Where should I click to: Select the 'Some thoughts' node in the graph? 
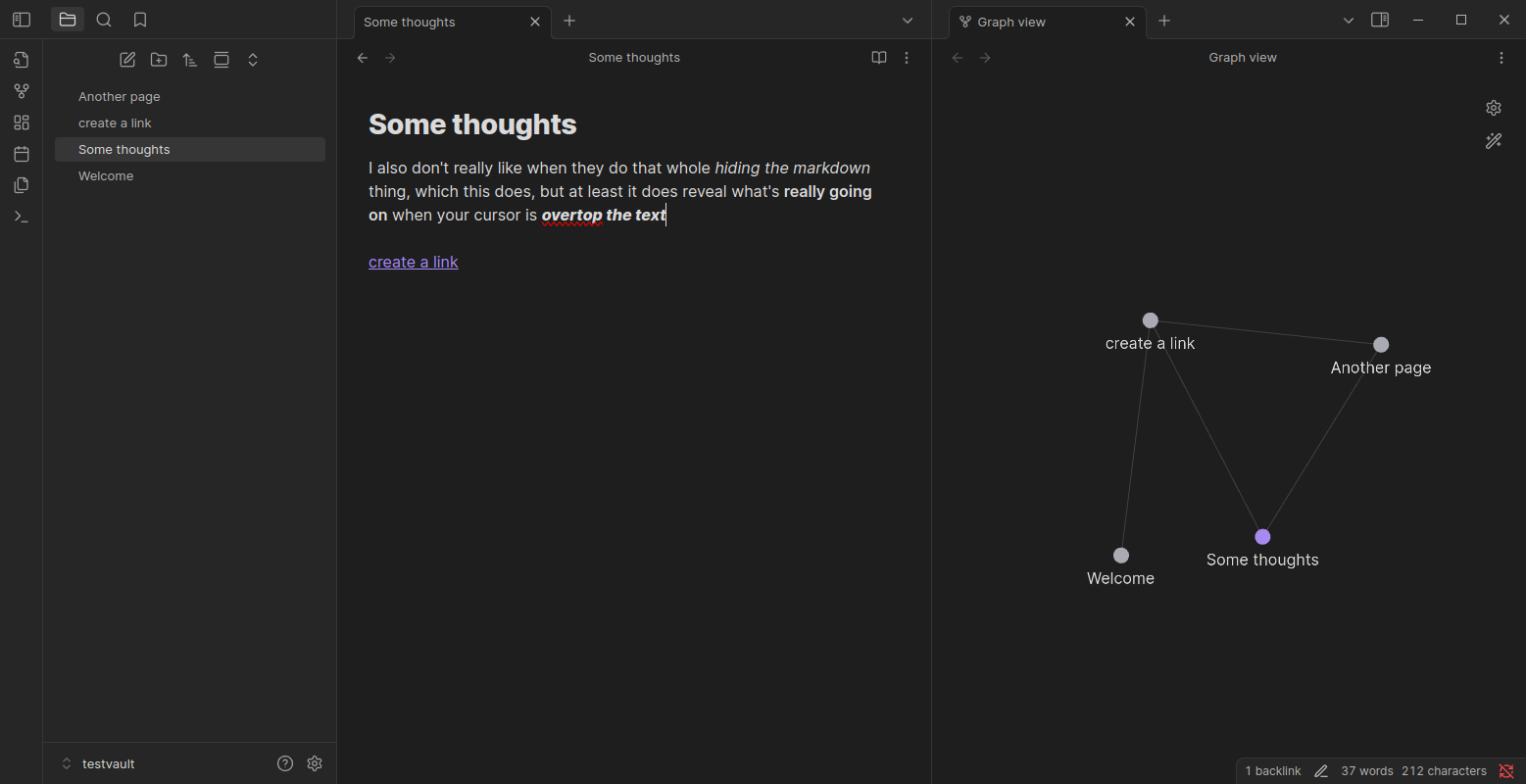(1262, 537)
